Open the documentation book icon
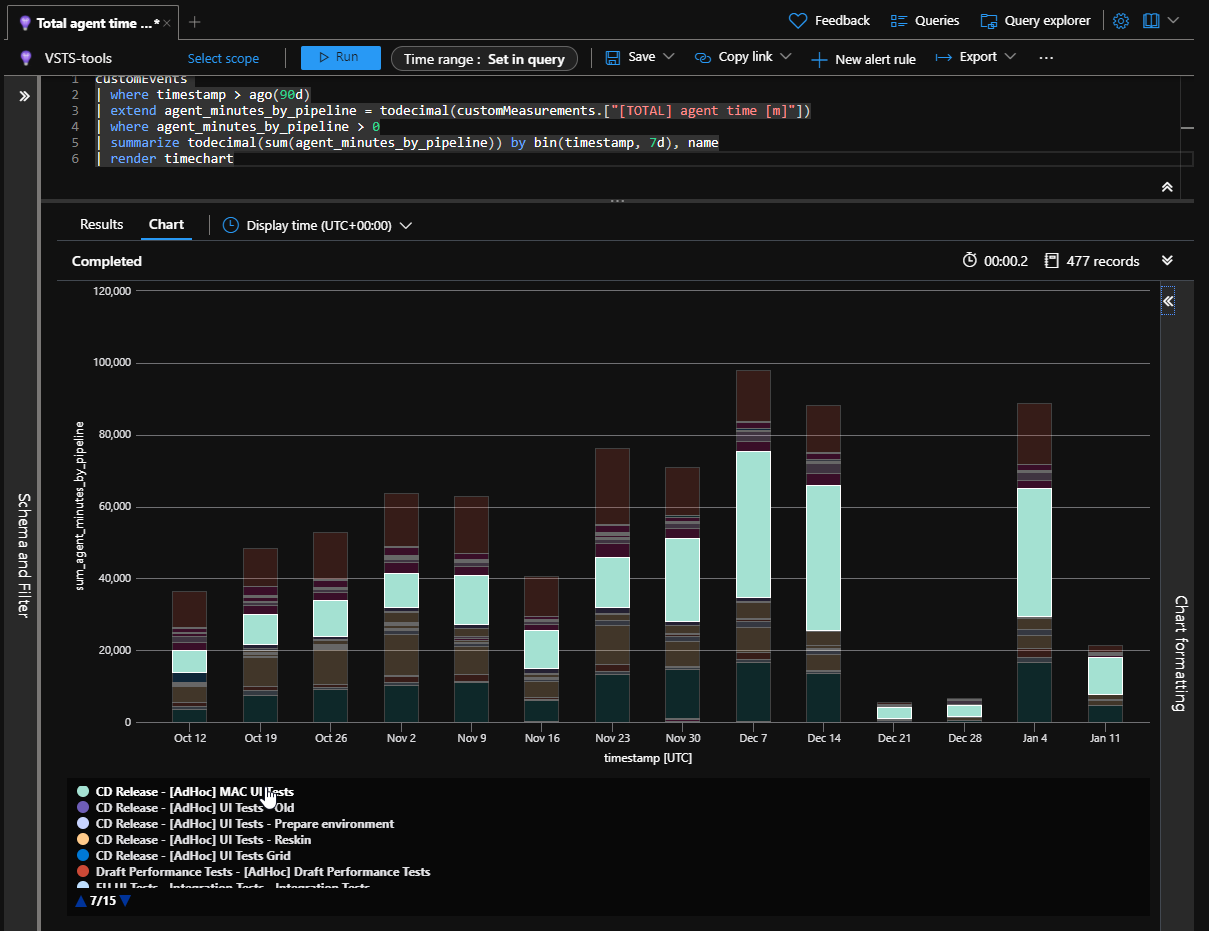Viewport: 1209px width, 931px height. click(1151, 21)
